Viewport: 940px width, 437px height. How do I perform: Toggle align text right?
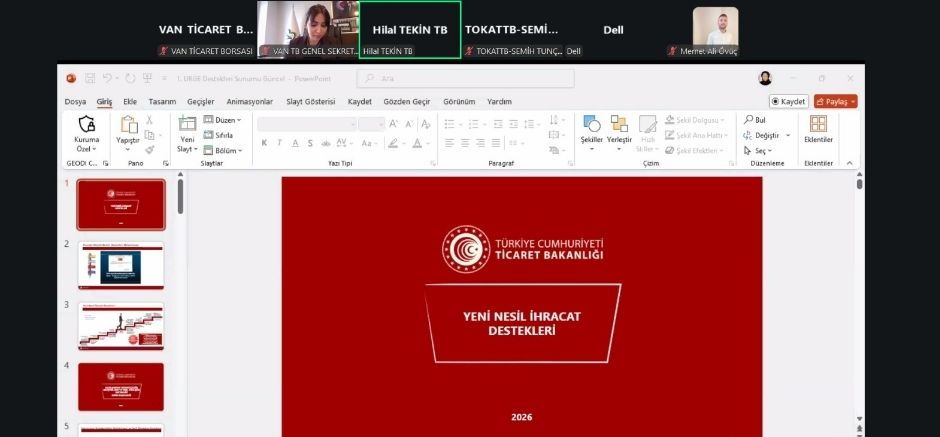click(480, 143)
